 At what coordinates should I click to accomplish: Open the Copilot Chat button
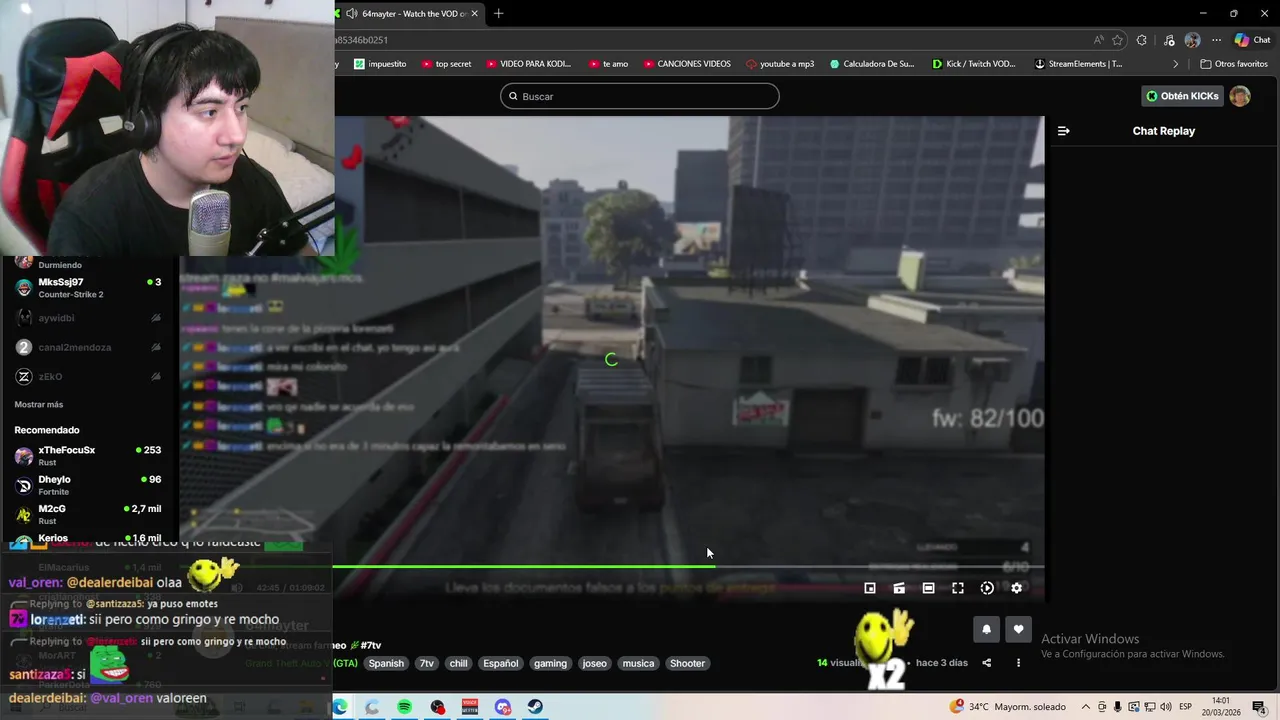point(1253,40)
